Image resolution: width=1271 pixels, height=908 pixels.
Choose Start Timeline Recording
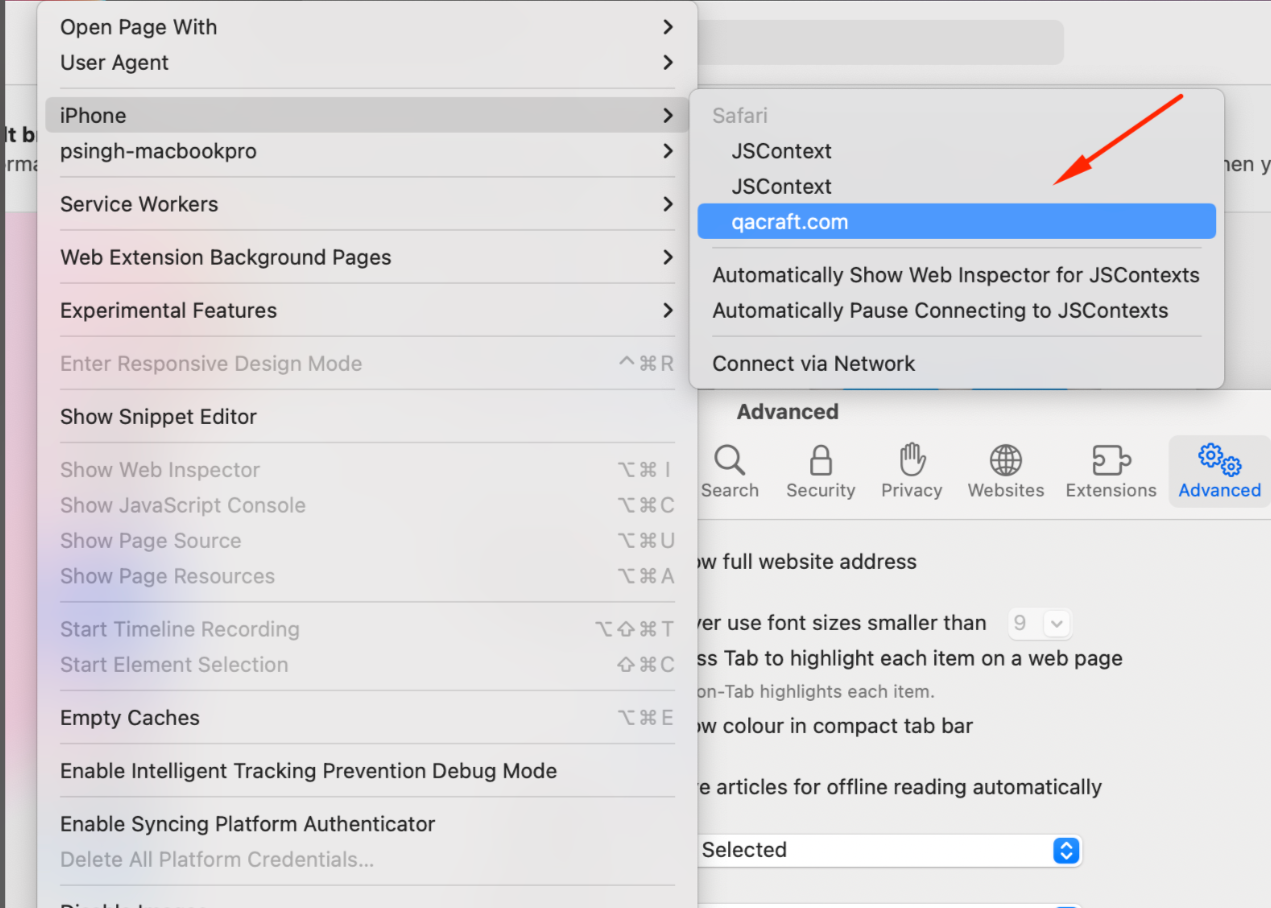tap(367, 629)
